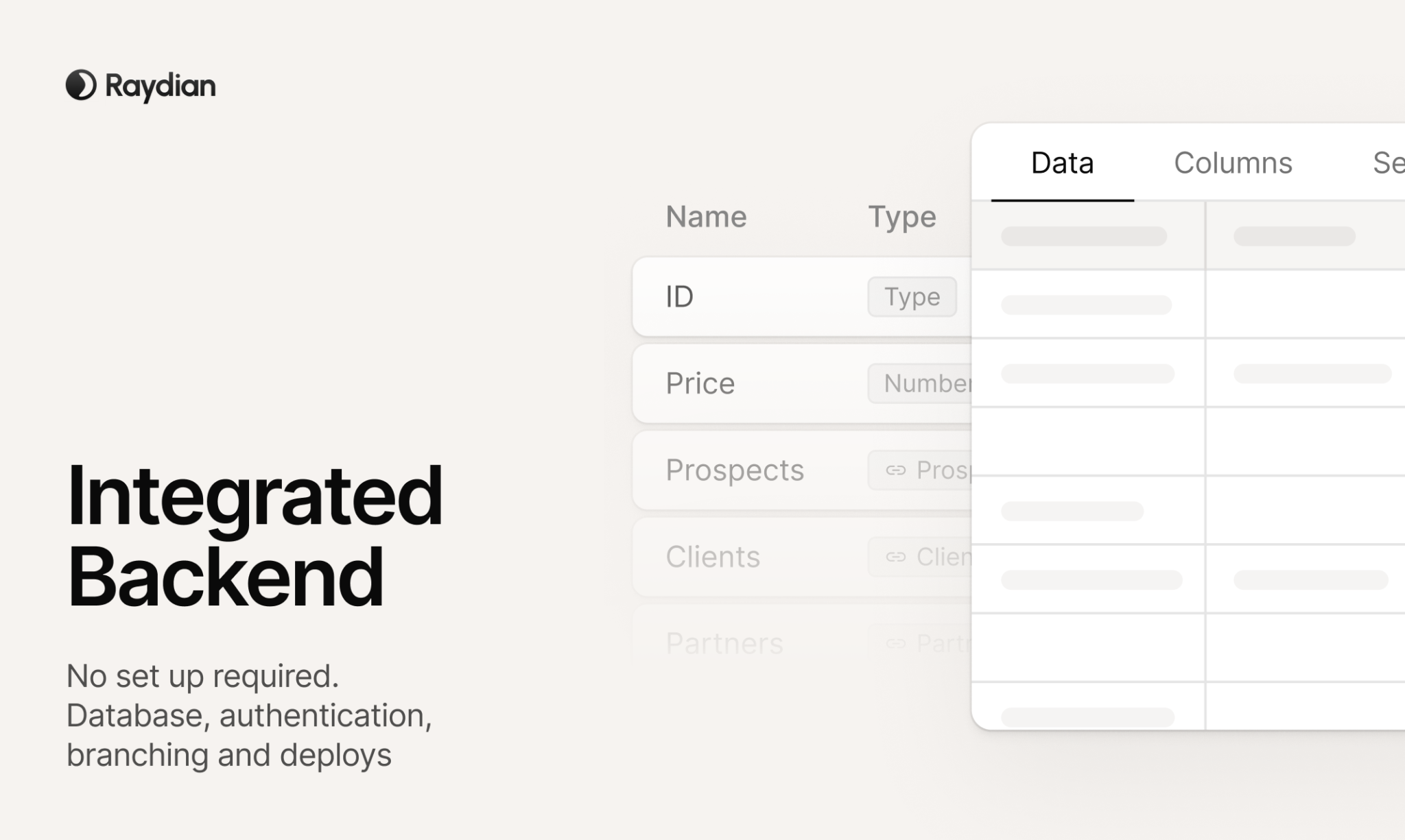Click the link icon in Partners type badge
This screenshot has width=1405, height=840.
tap(895, 643)
